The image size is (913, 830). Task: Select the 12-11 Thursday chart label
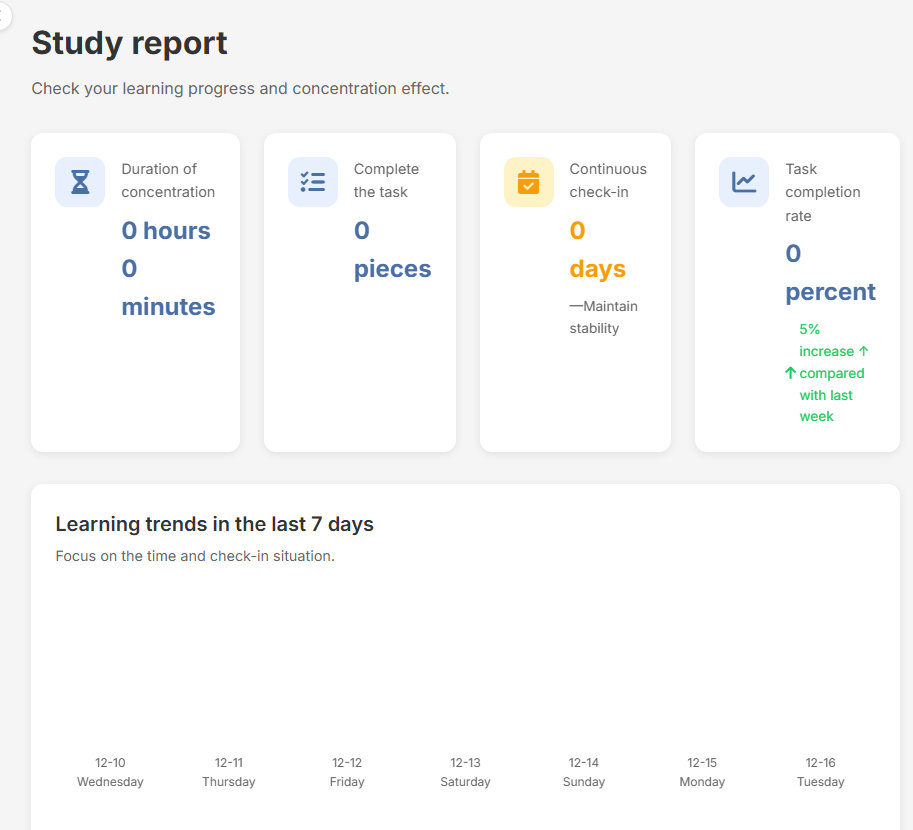[x=229, y=772]
